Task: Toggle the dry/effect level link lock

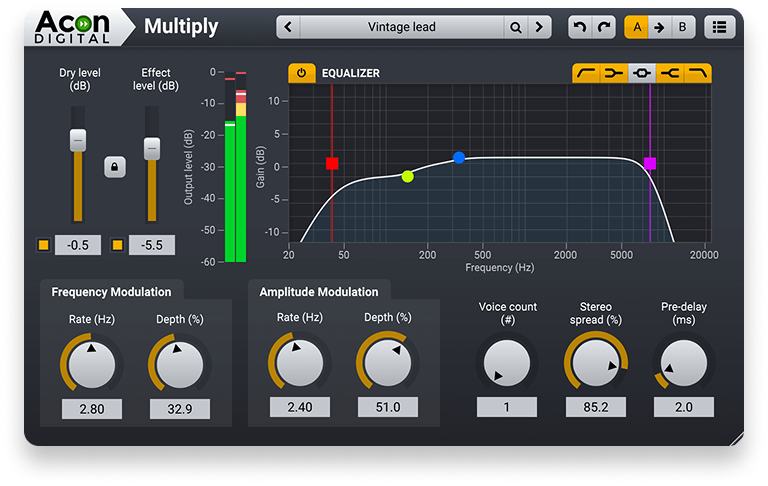Action: [x=115, y=167]
